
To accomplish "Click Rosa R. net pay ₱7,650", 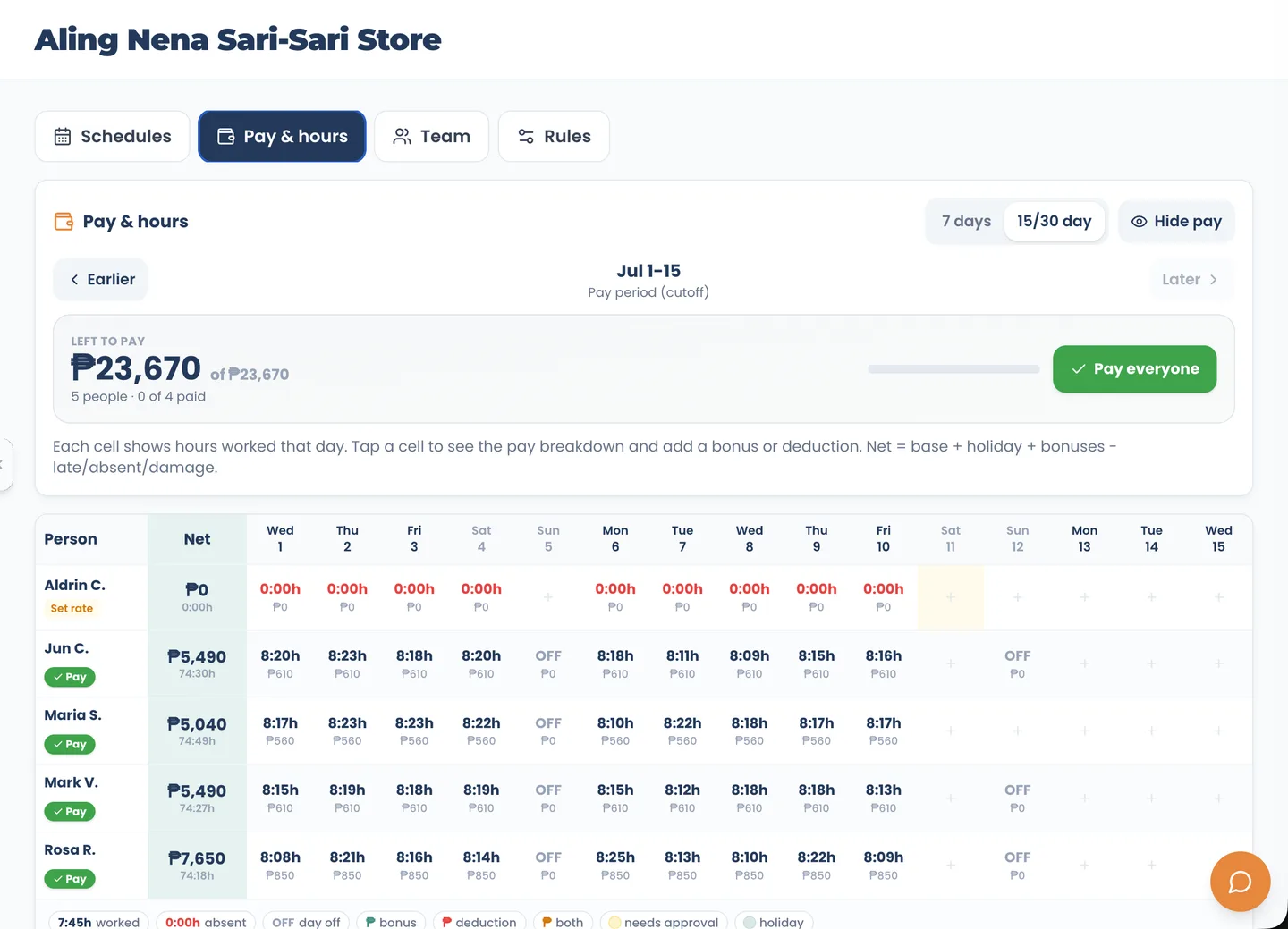I will click(x=197, y=858).
